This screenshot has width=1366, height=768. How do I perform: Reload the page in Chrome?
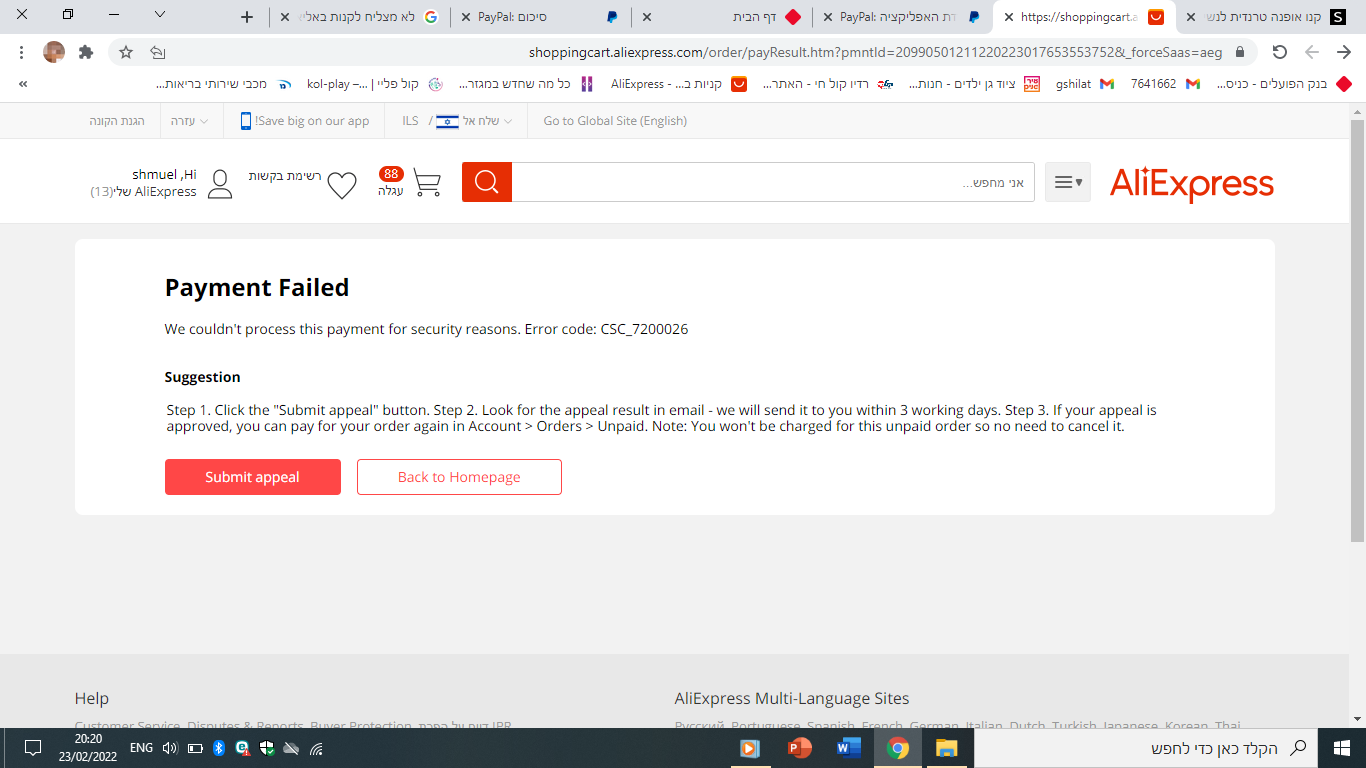(x=1280, y=52)
